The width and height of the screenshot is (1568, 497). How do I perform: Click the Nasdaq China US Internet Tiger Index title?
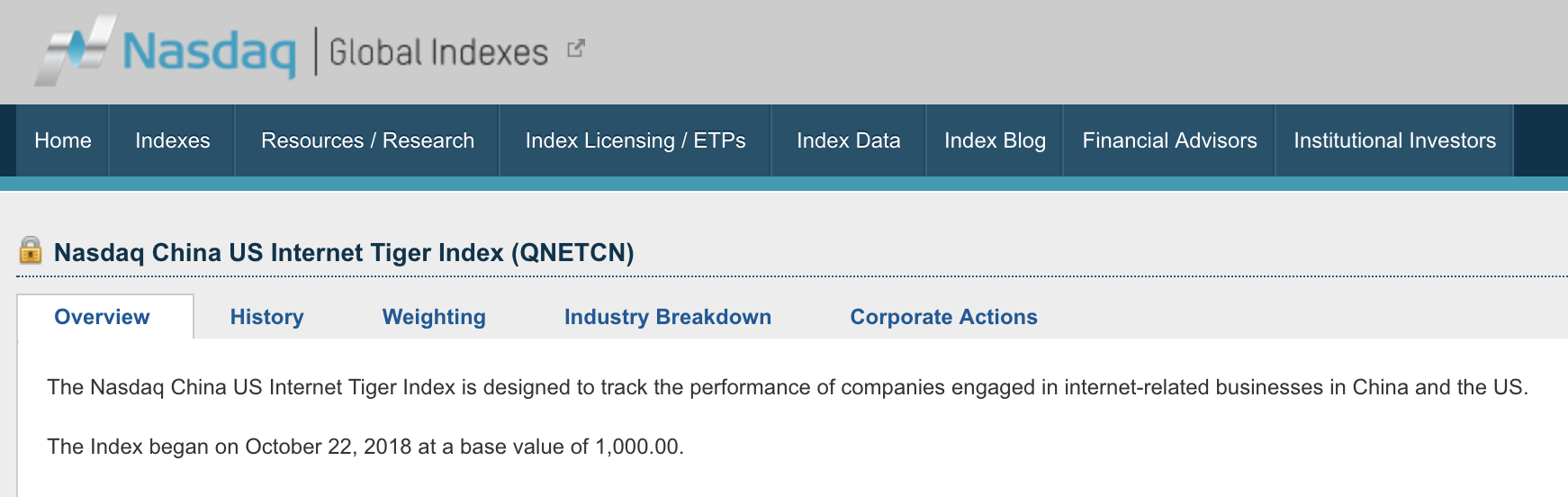click(344, 252)
